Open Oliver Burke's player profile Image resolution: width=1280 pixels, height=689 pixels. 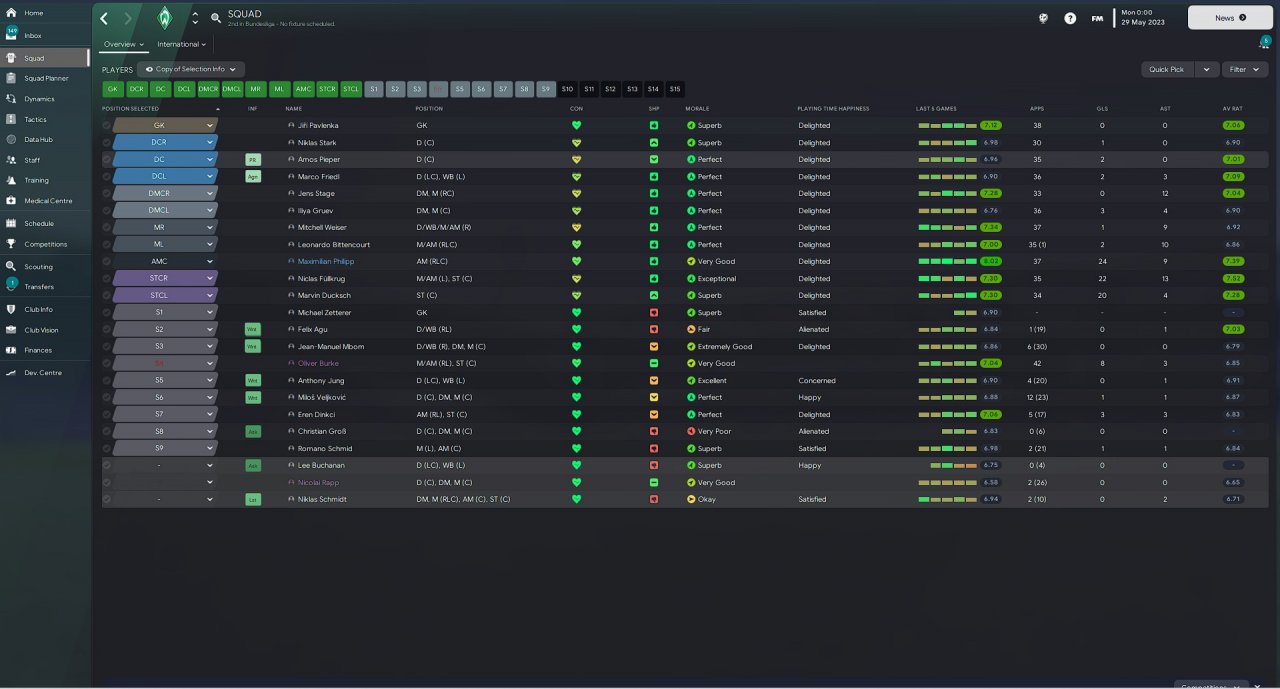320,364
